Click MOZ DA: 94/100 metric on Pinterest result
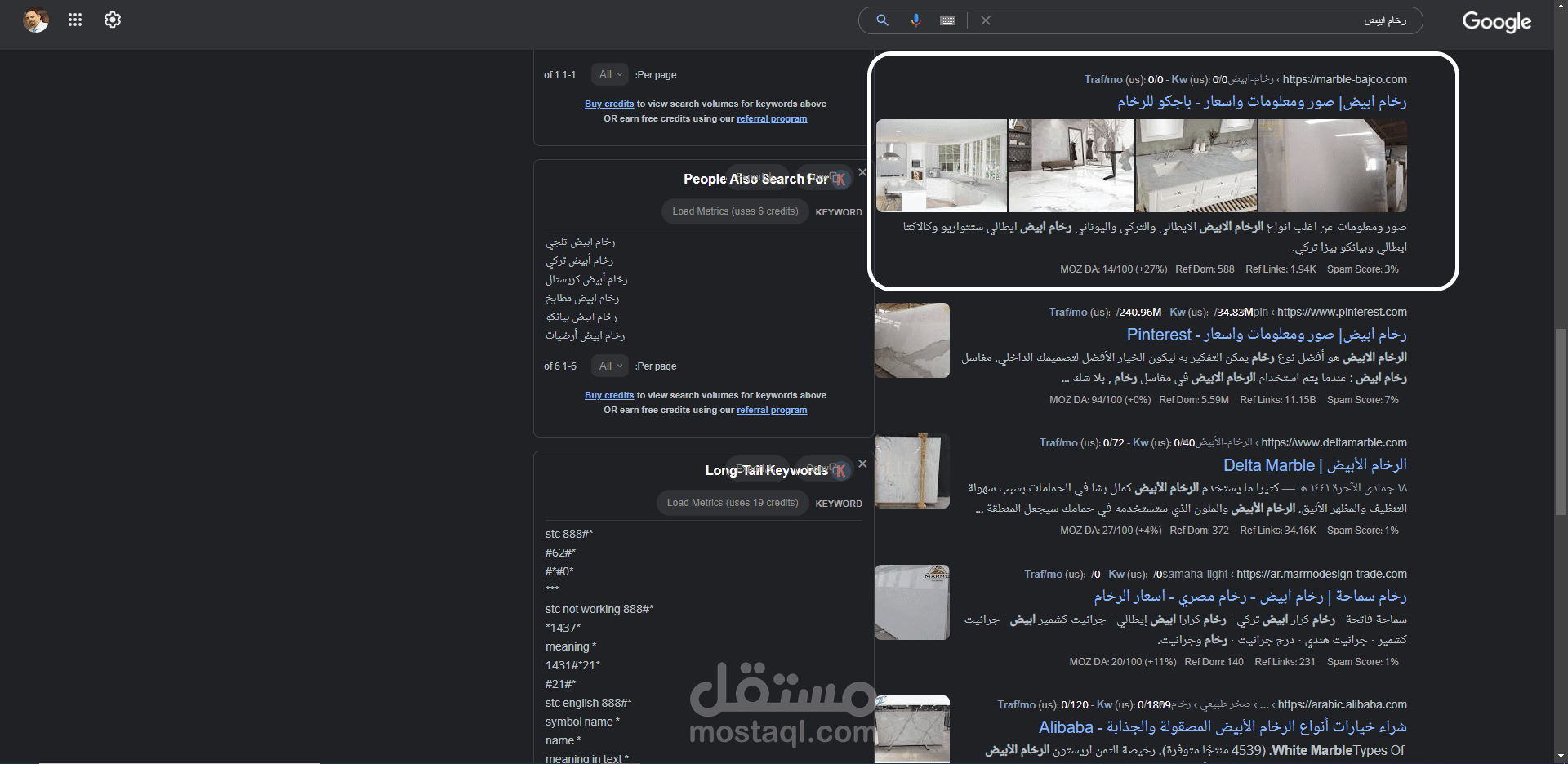 coord(1100,400)
